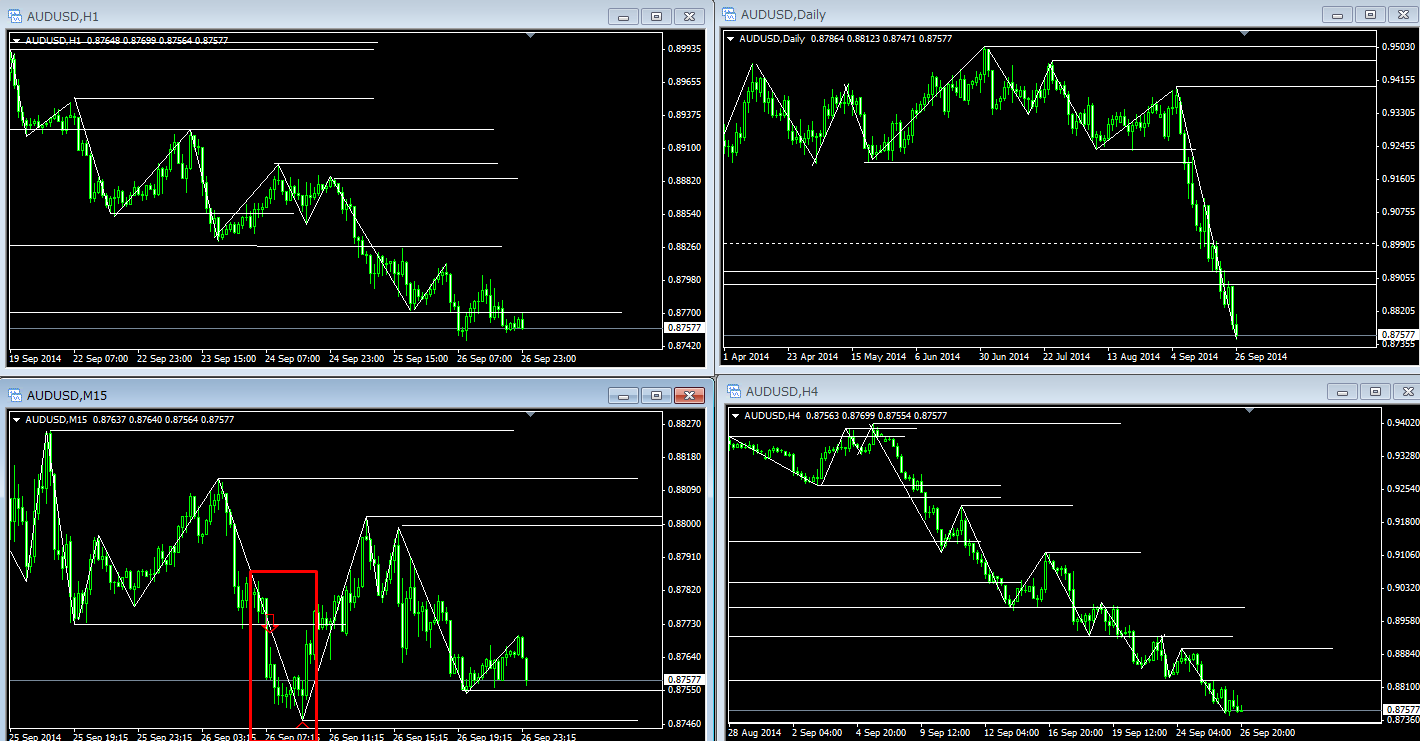Click the AUDUSD,H4 window chart icon
The width and height of the screenshot is (1420, 741).
pos(733,391)
